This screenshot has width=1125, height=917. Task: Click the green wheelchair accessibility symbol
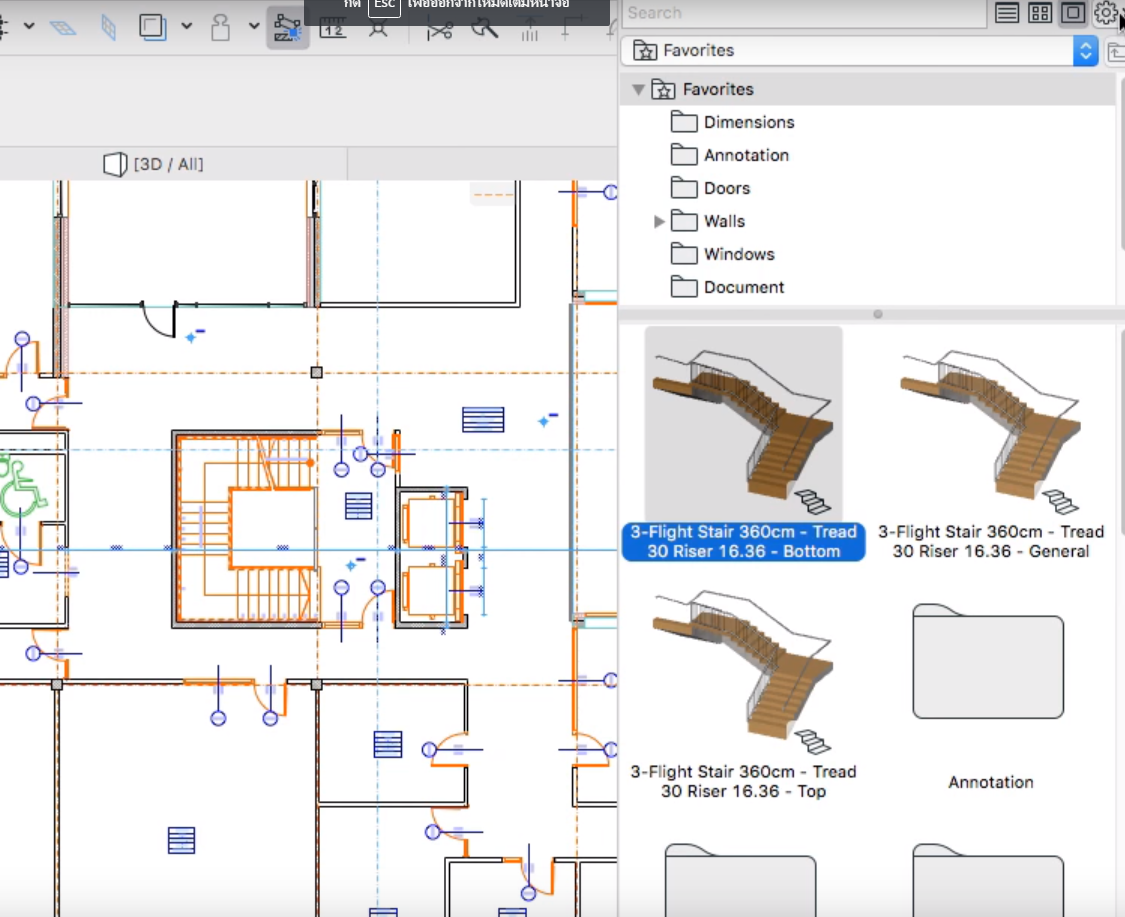point(23,488)
